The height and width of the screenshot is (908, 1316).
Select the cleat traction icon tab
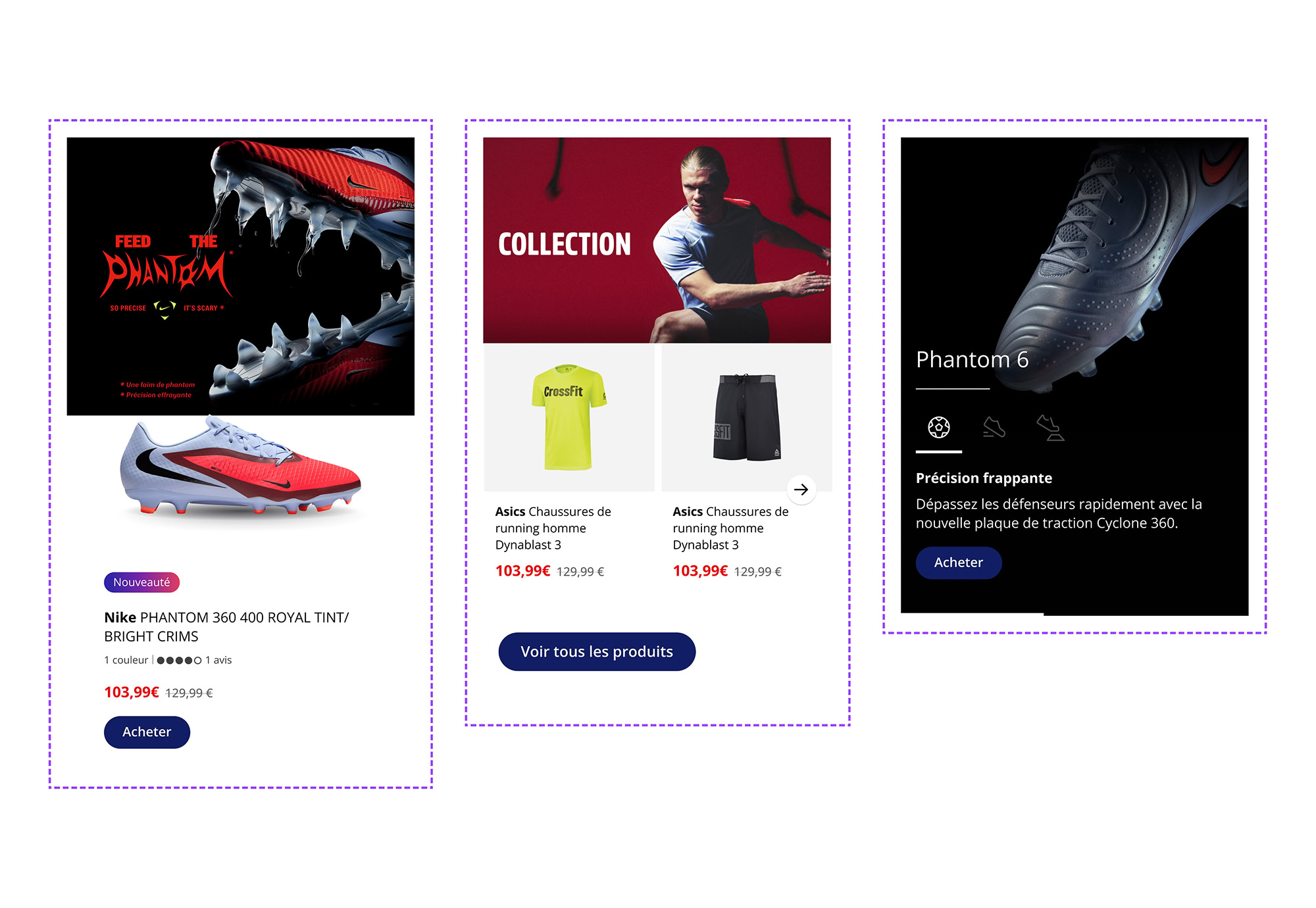click(1050, 428)
